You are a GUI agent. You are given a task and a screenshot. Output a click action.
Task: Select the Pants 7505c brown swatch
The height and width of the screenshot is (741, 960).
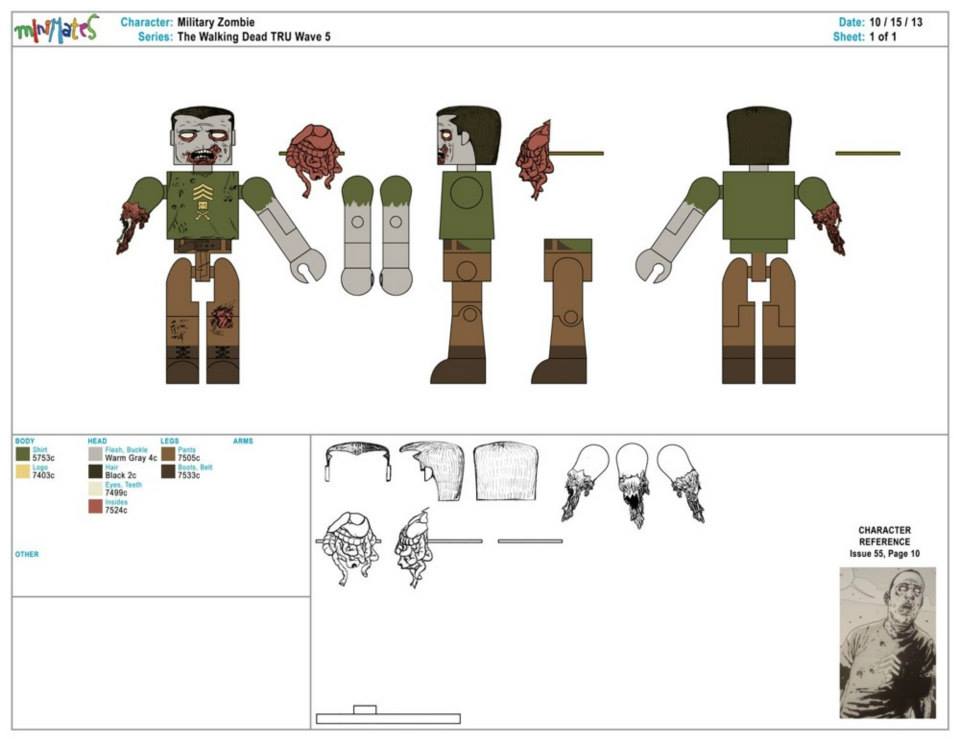click(x=168, y=454)
